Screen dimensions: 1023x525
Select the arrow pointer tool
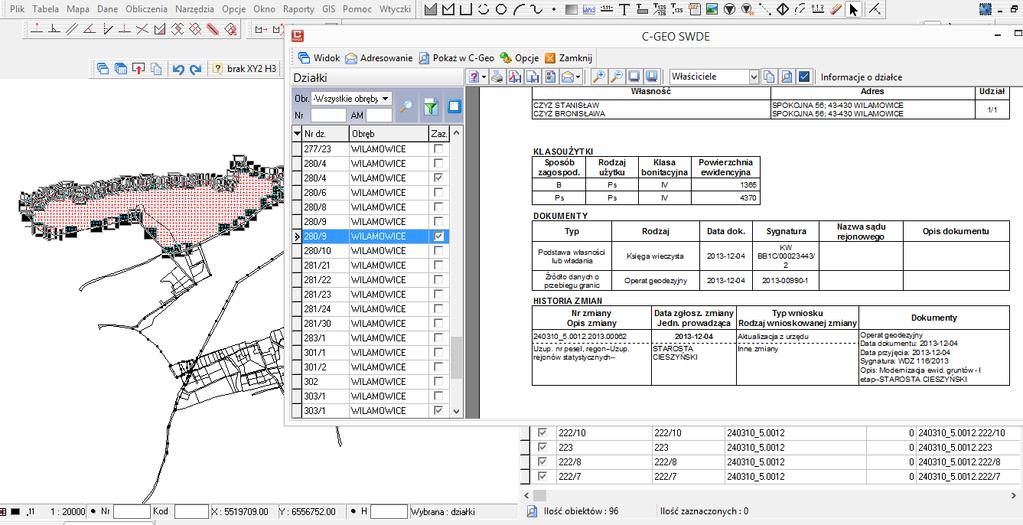click(x=853, y=9)
